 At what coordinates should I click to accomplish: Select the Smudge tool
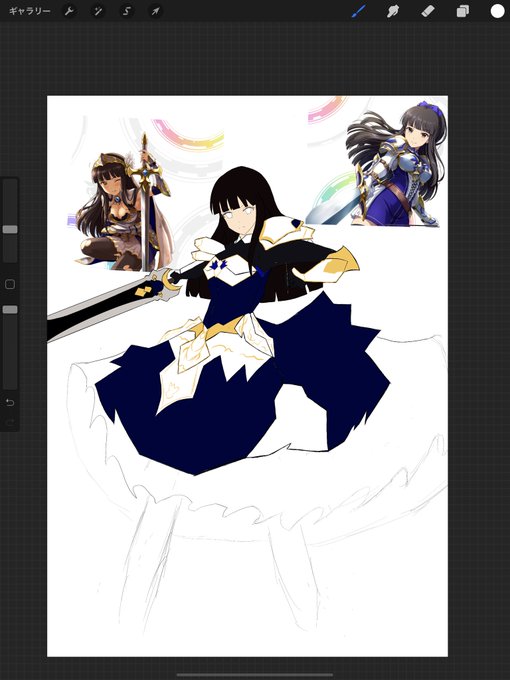pyautogui.click(x=392, y=11)
